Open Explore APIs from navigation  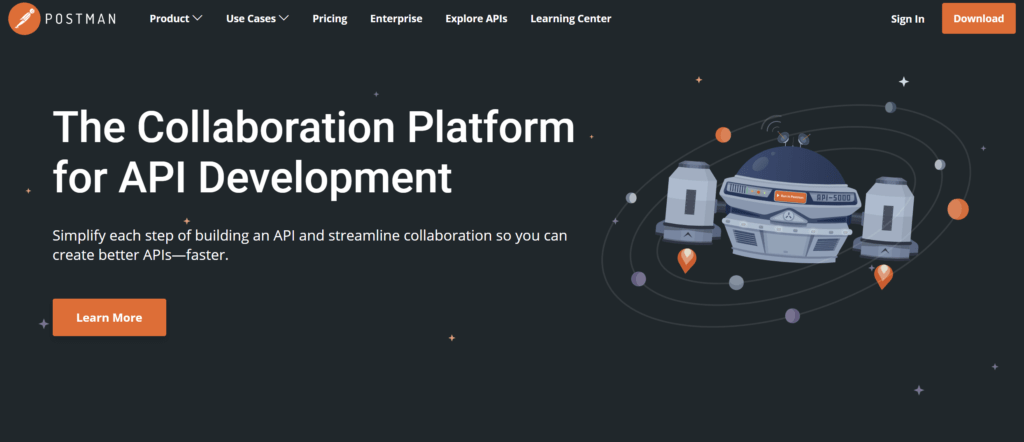[x=476, y=19]
